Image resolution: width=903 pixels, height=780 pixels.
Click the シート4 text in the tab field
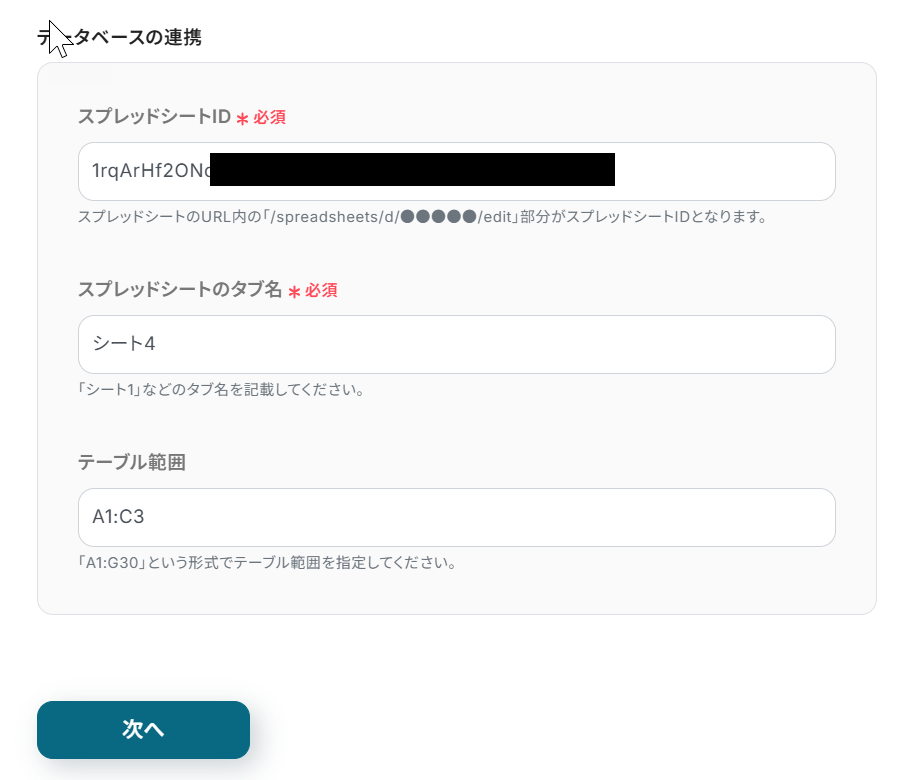click(124, 344)
